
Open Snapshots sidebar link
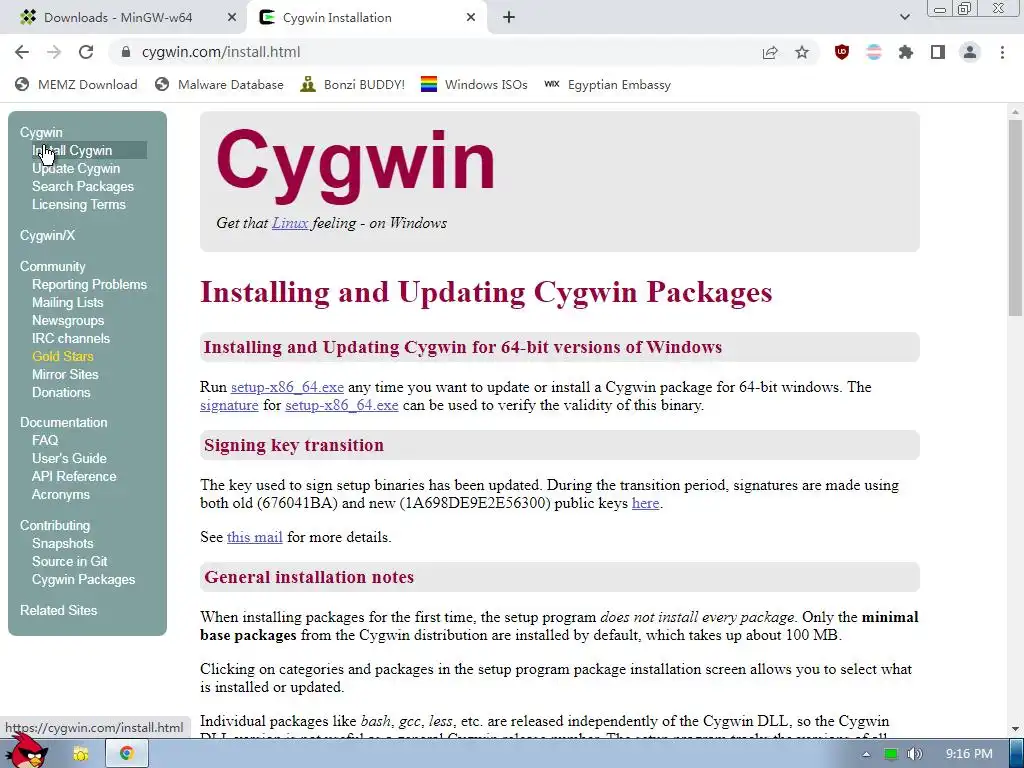click(63, 543)
